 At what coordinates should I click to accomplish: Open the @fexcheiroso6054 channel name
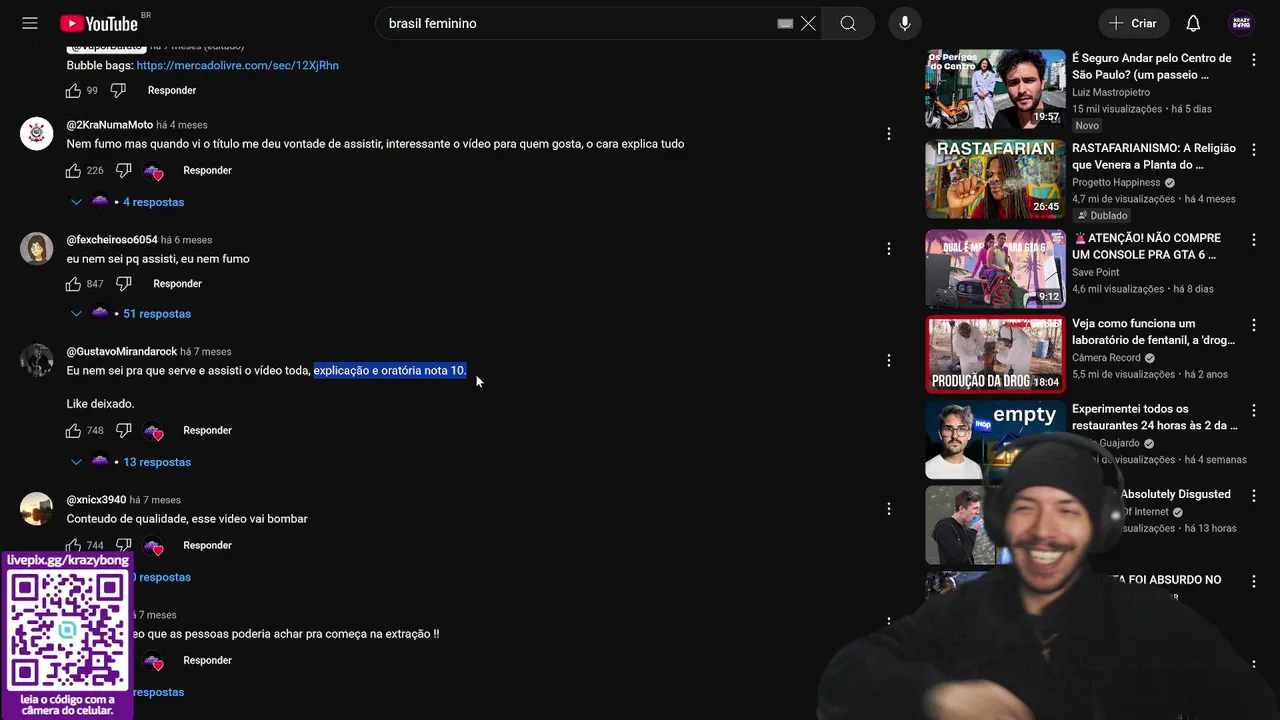112,240
